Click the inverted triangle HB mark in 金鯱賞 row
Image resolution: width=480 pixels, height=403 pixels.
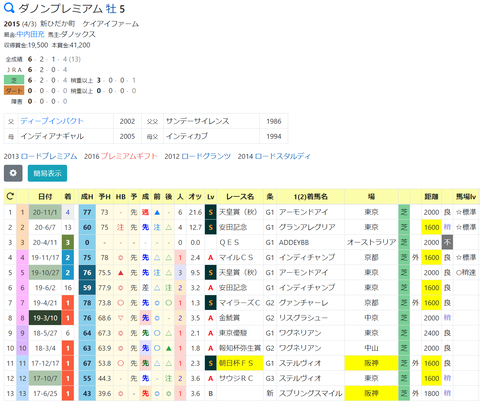tap(120, 318)
